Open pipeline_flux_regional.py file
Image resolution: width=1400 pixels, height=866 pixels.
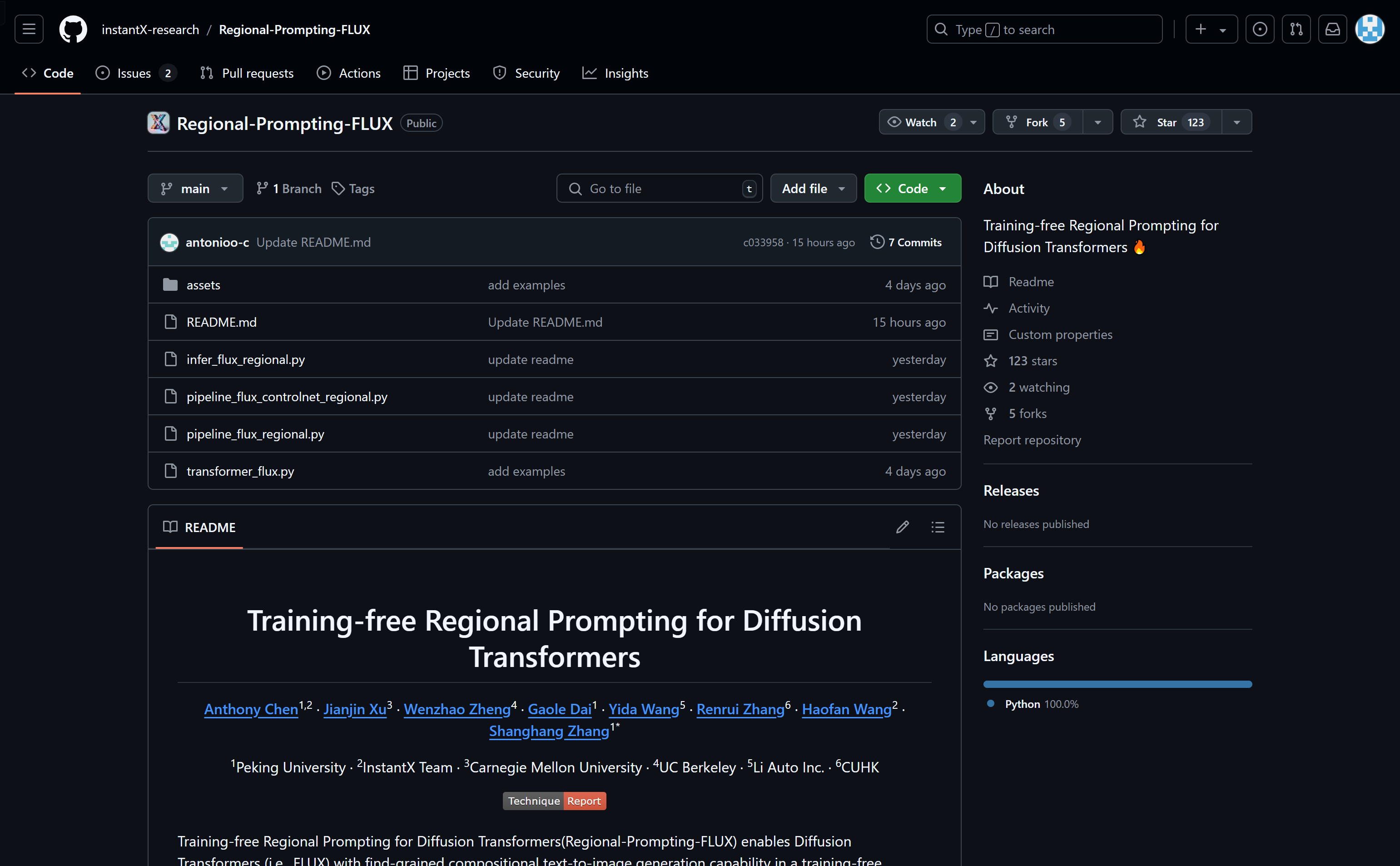point(255,433)
